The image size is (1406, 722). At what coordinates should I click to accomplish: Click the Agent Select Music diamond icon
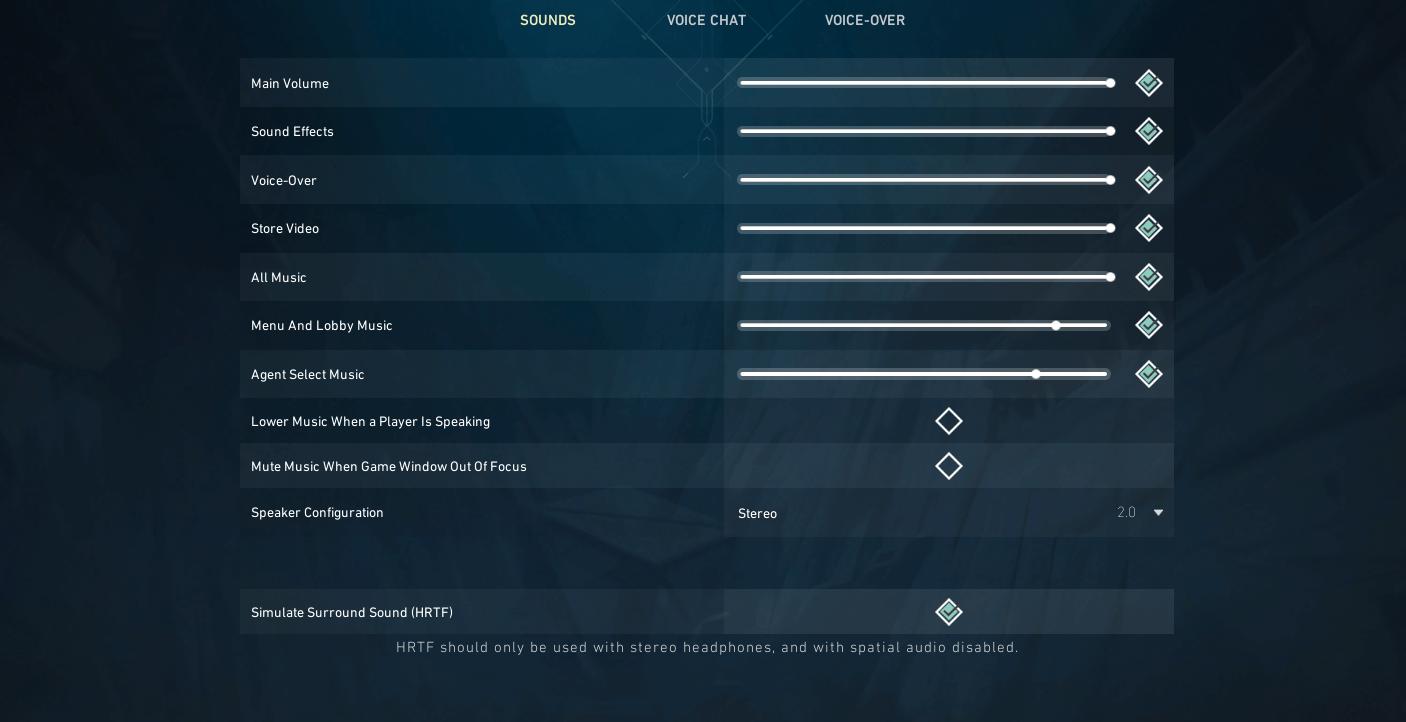[x=1149, y=374]
